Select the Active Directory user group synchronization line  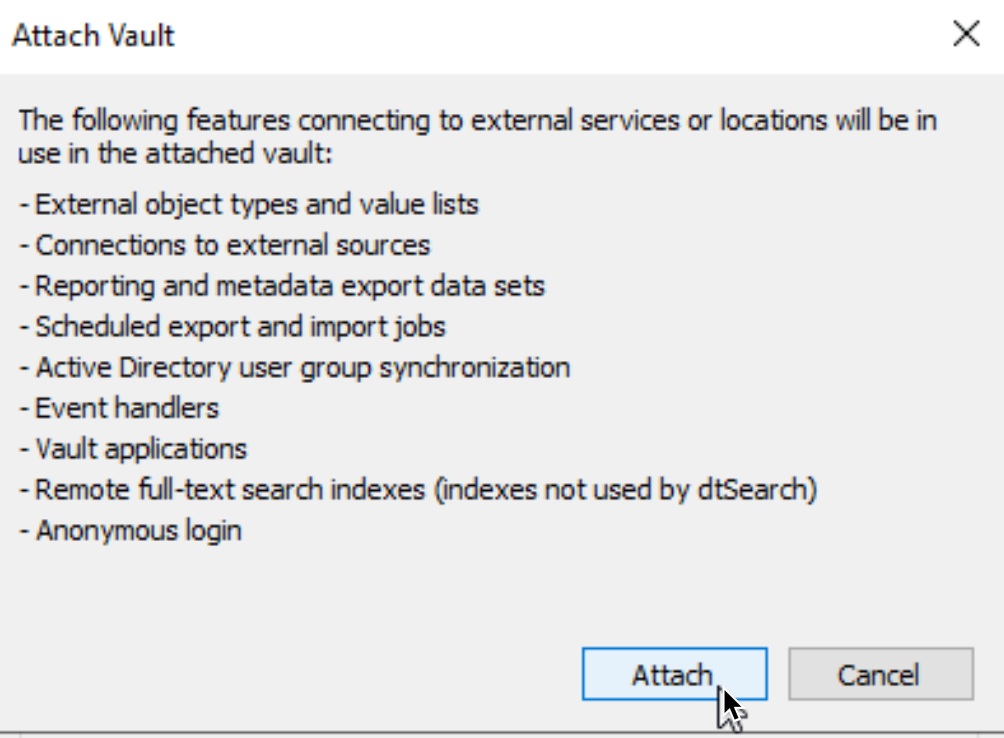tap(295, 368)
